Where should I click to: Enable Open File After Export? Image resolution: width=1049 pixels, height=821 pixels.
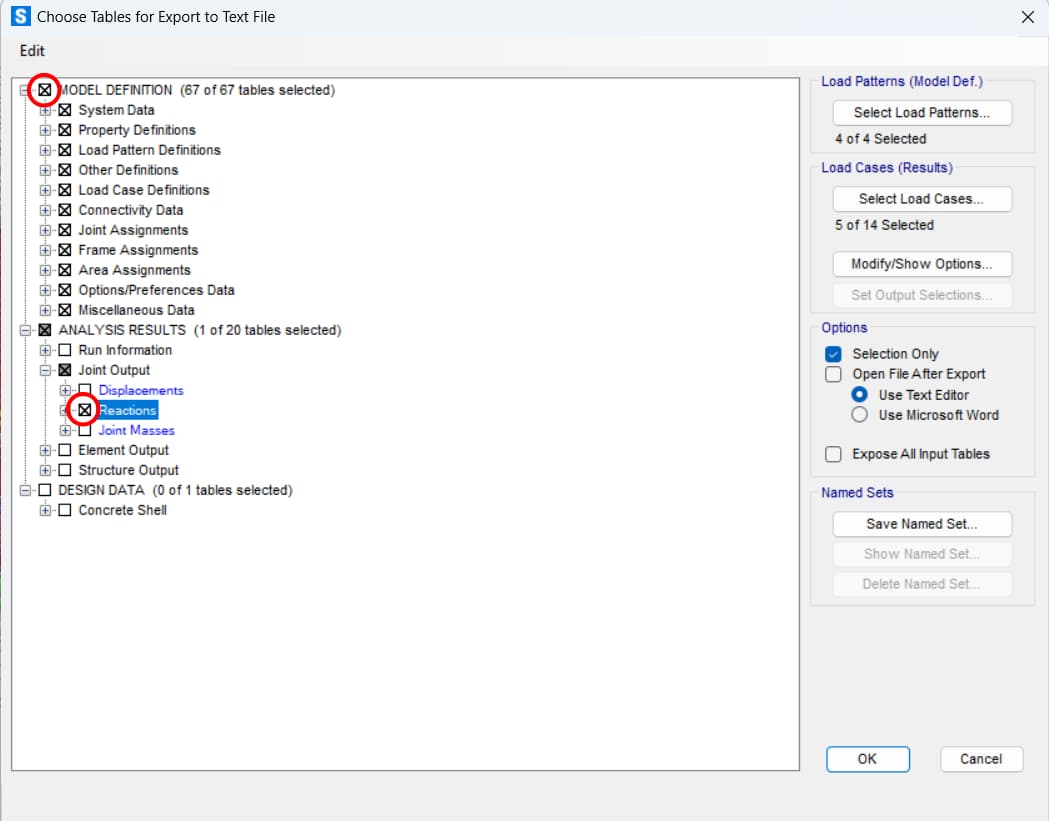point(833,374)
